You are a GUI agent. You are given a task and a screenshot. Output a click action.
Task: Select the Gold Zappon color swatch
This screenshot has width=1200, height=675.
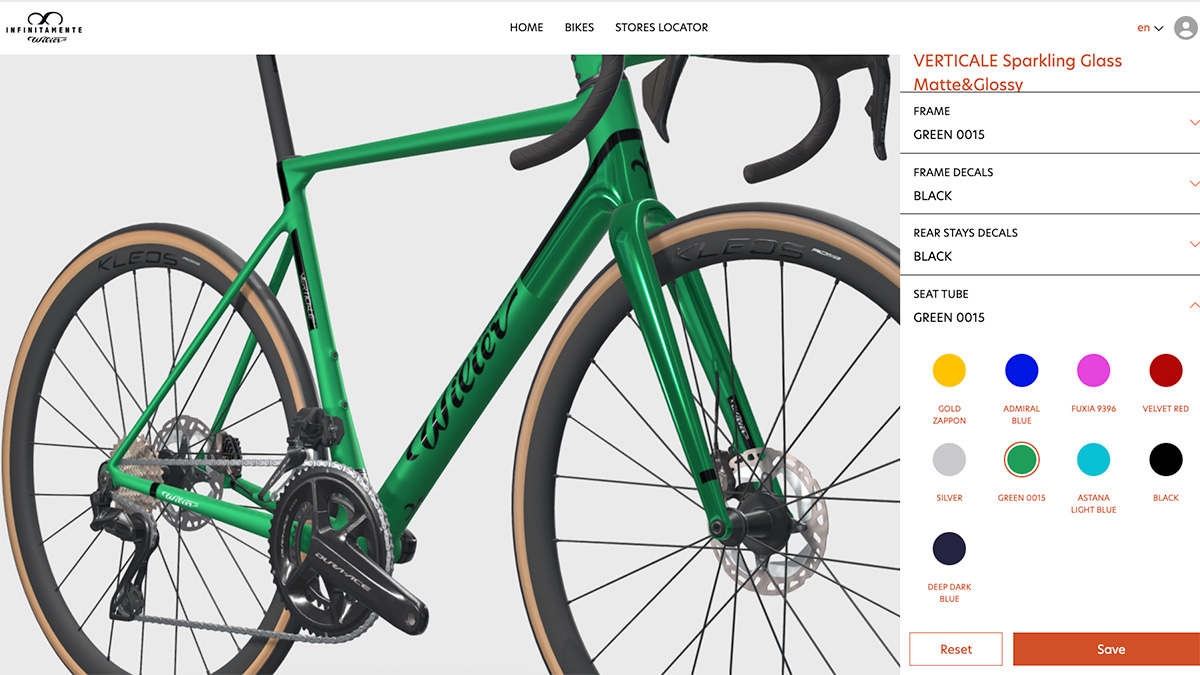coord(949,370)
